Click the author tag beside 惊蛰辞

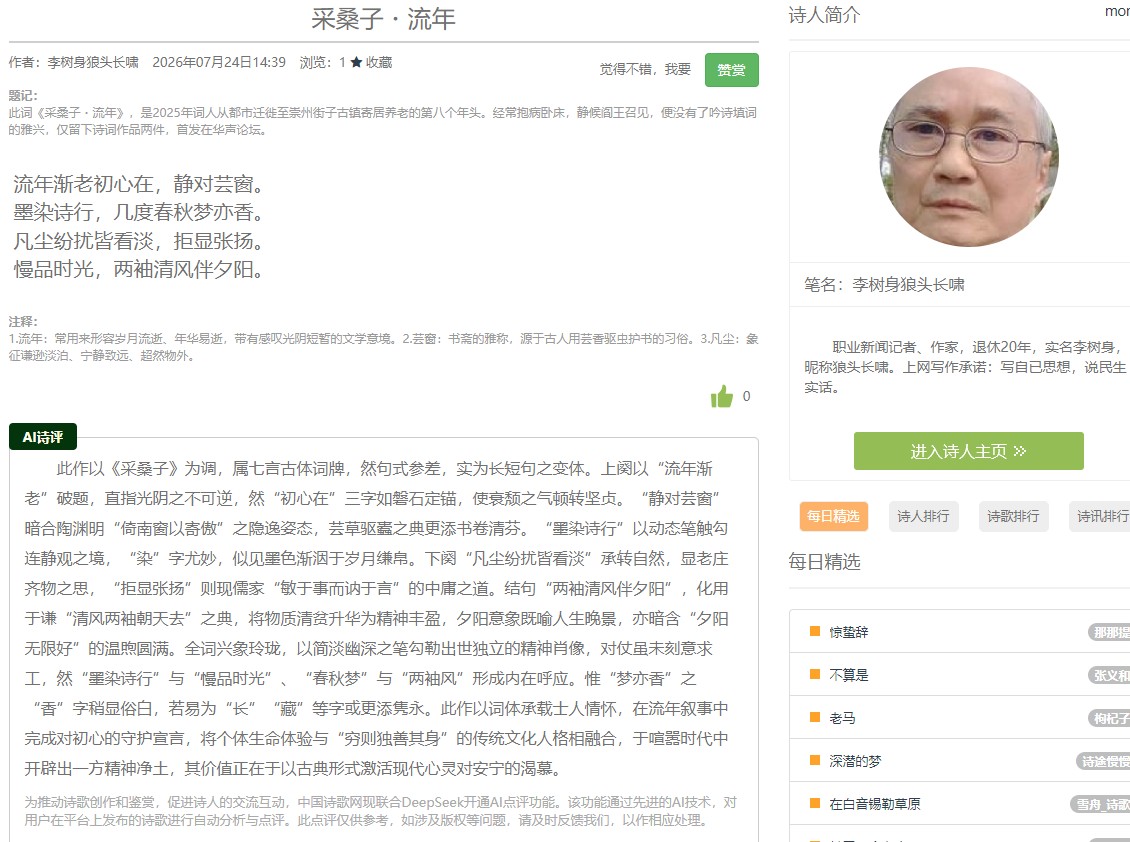(1108, 632)
